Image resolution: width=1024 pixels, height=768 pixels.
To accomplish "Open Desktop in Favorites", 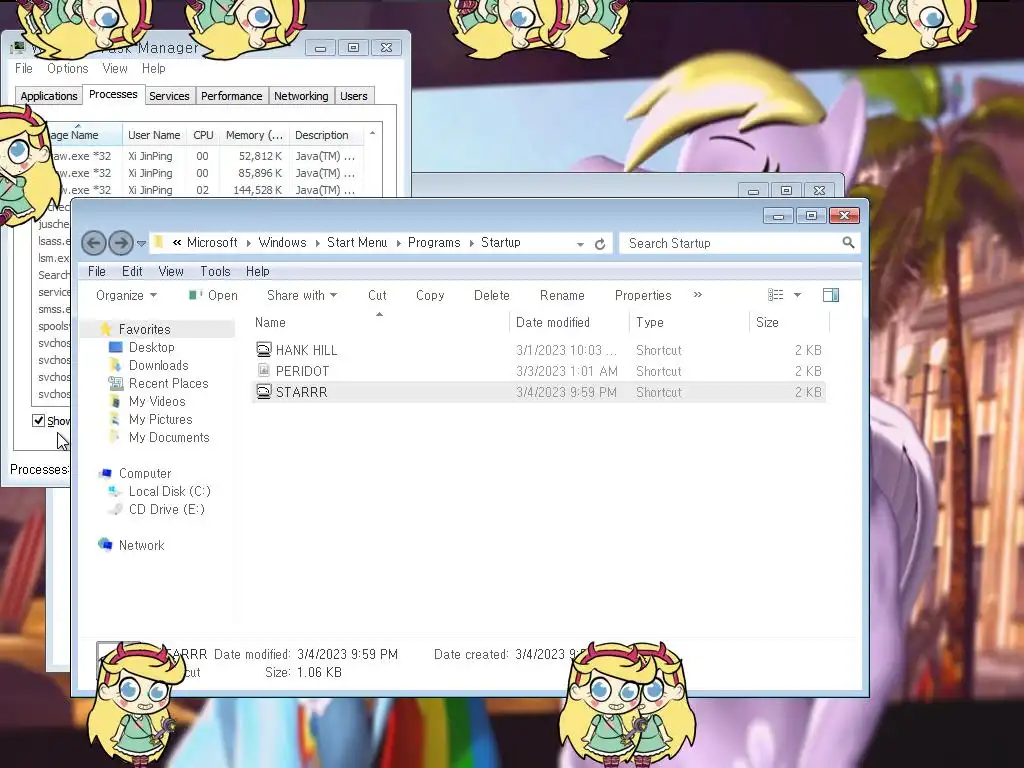I will (x=152, y=347).
